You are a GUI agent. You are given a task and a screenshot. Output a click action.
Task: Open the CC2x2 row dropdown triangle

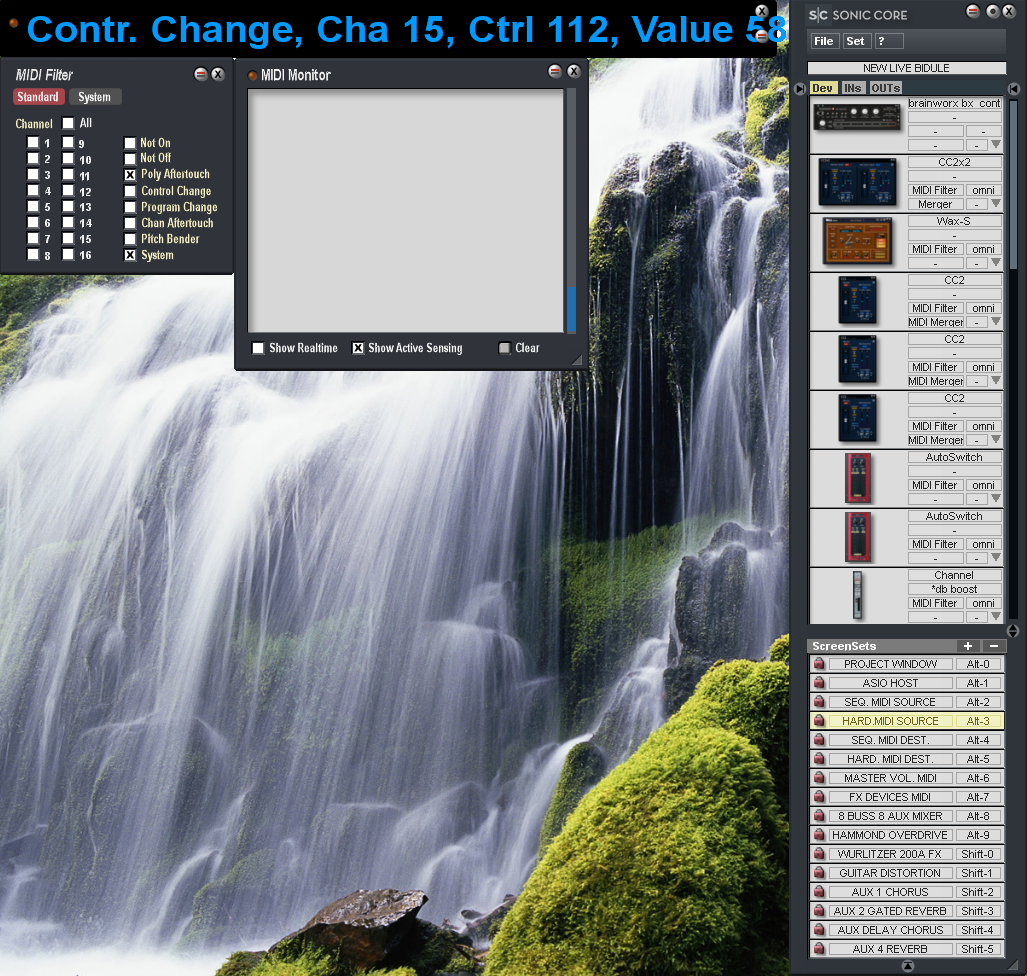[995, 204]
